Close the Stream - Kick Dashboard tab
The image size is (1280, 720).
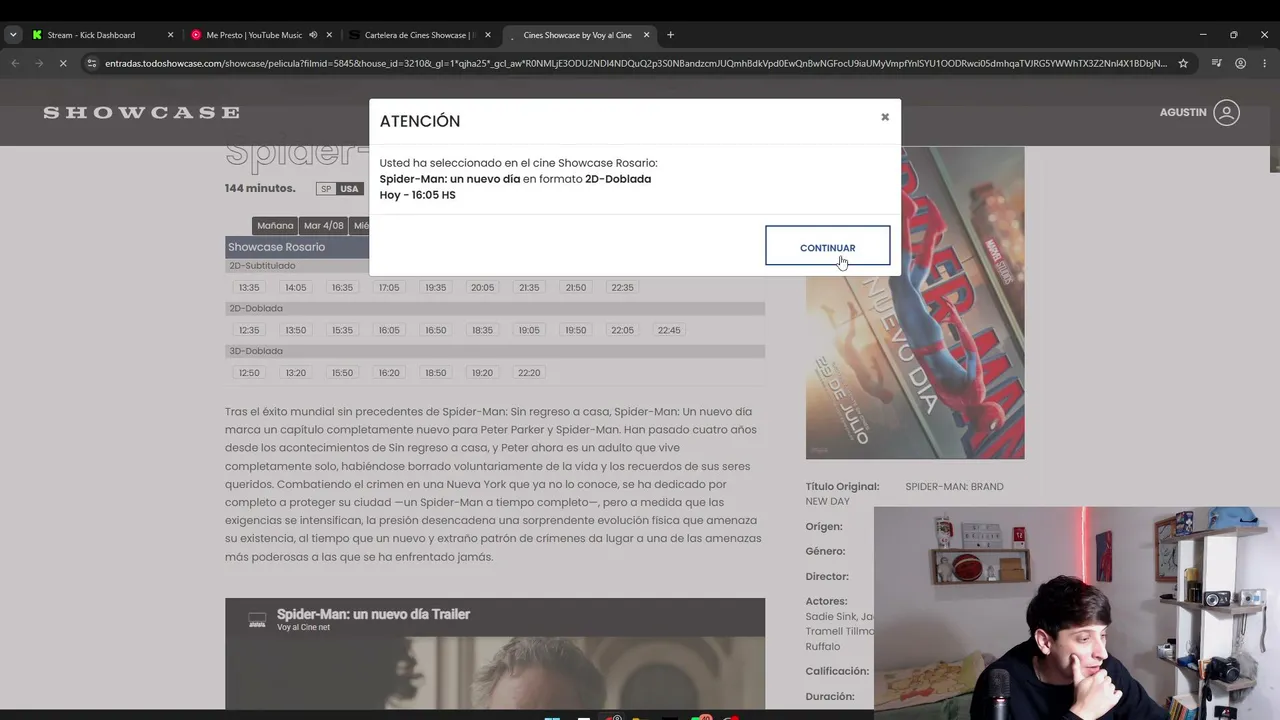(x=170, y=35)
